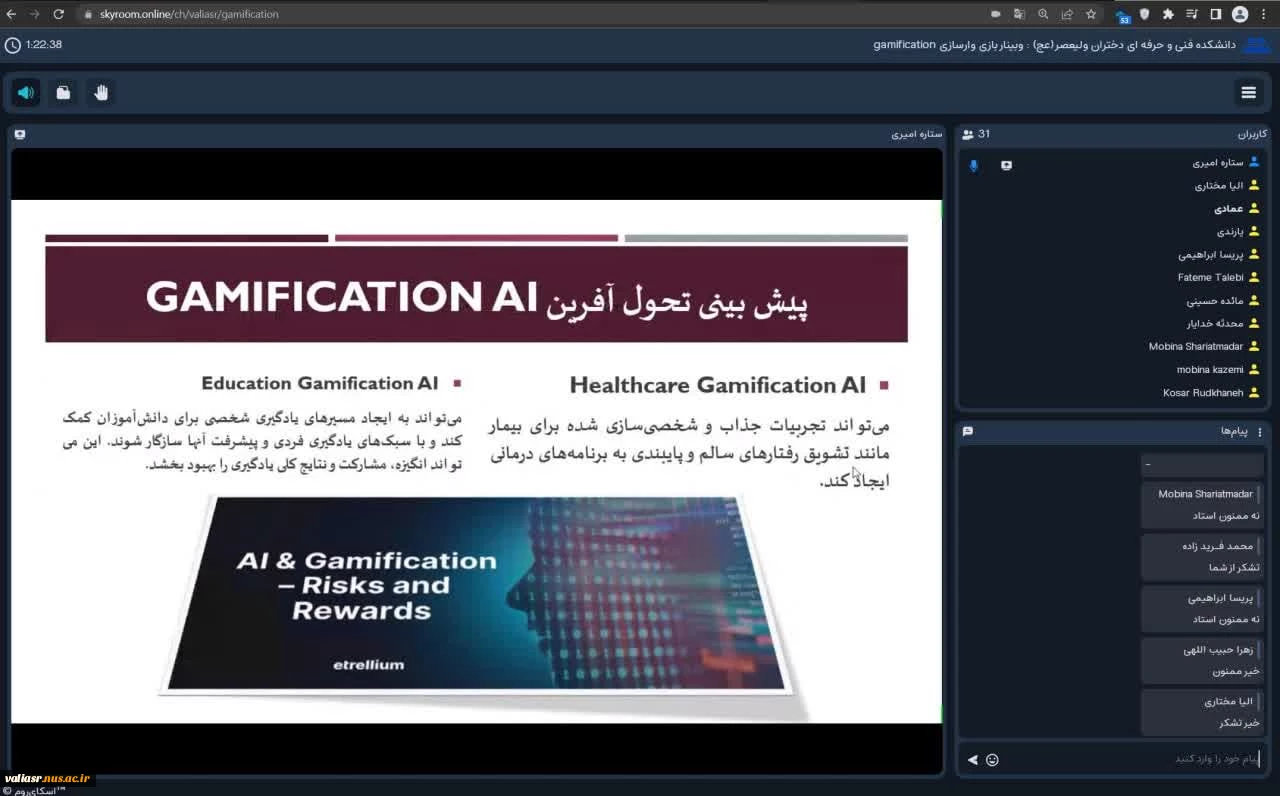Open the extensions puzzle icon
The image size is (1280, 796).
coord(1168,14)
